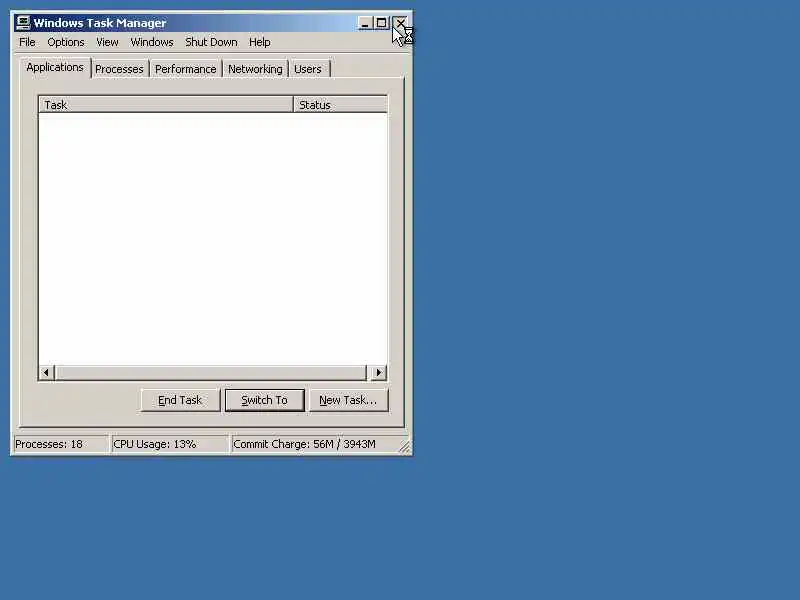
Task: Open the Help menu
Action: point(260,42)
